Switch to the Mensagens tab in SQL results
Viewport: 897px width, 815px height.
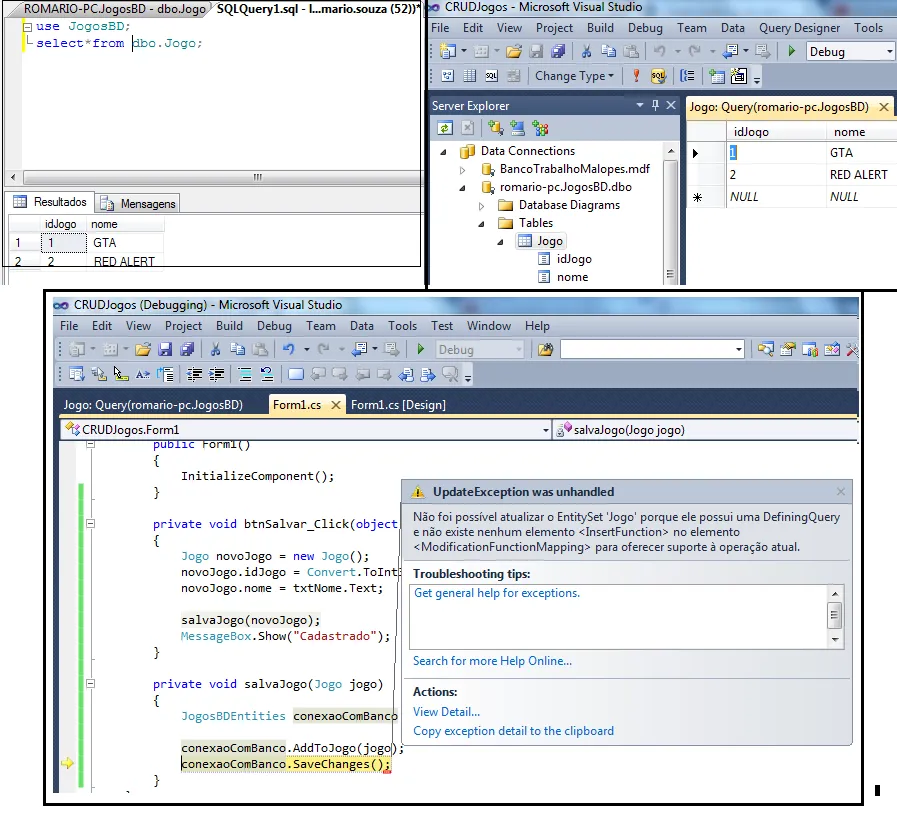[x=139, y=204]
